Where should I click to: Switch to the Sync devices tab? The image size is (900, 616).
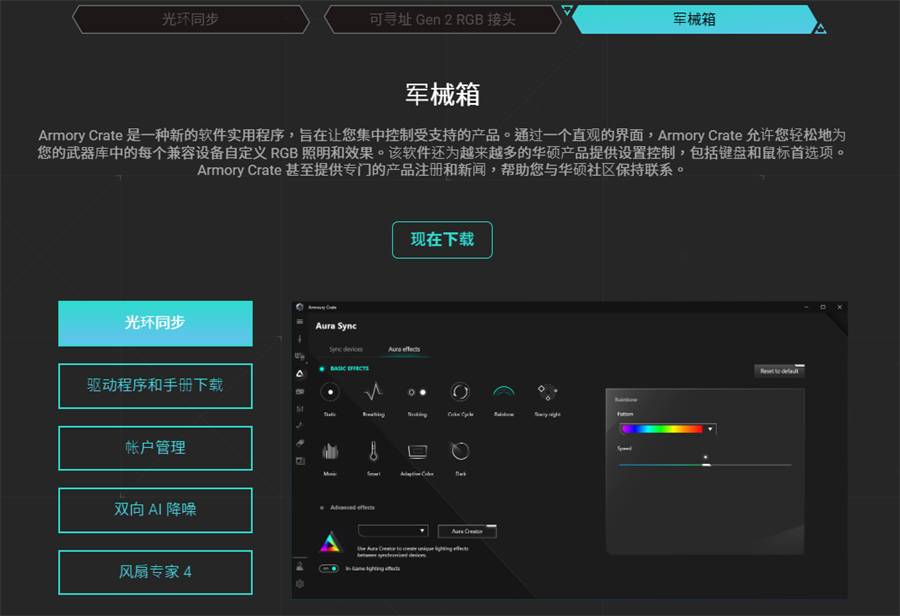click(x=346, y=349)
